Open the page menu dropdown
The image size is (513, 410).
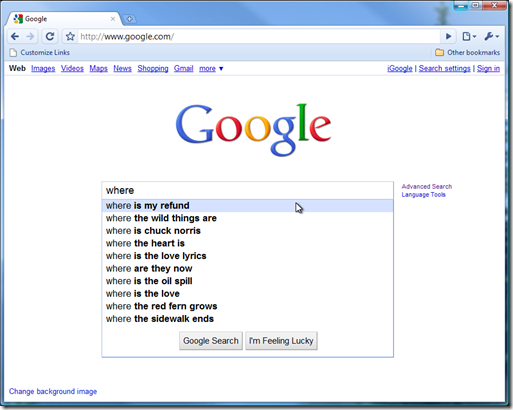pos(469,36)
